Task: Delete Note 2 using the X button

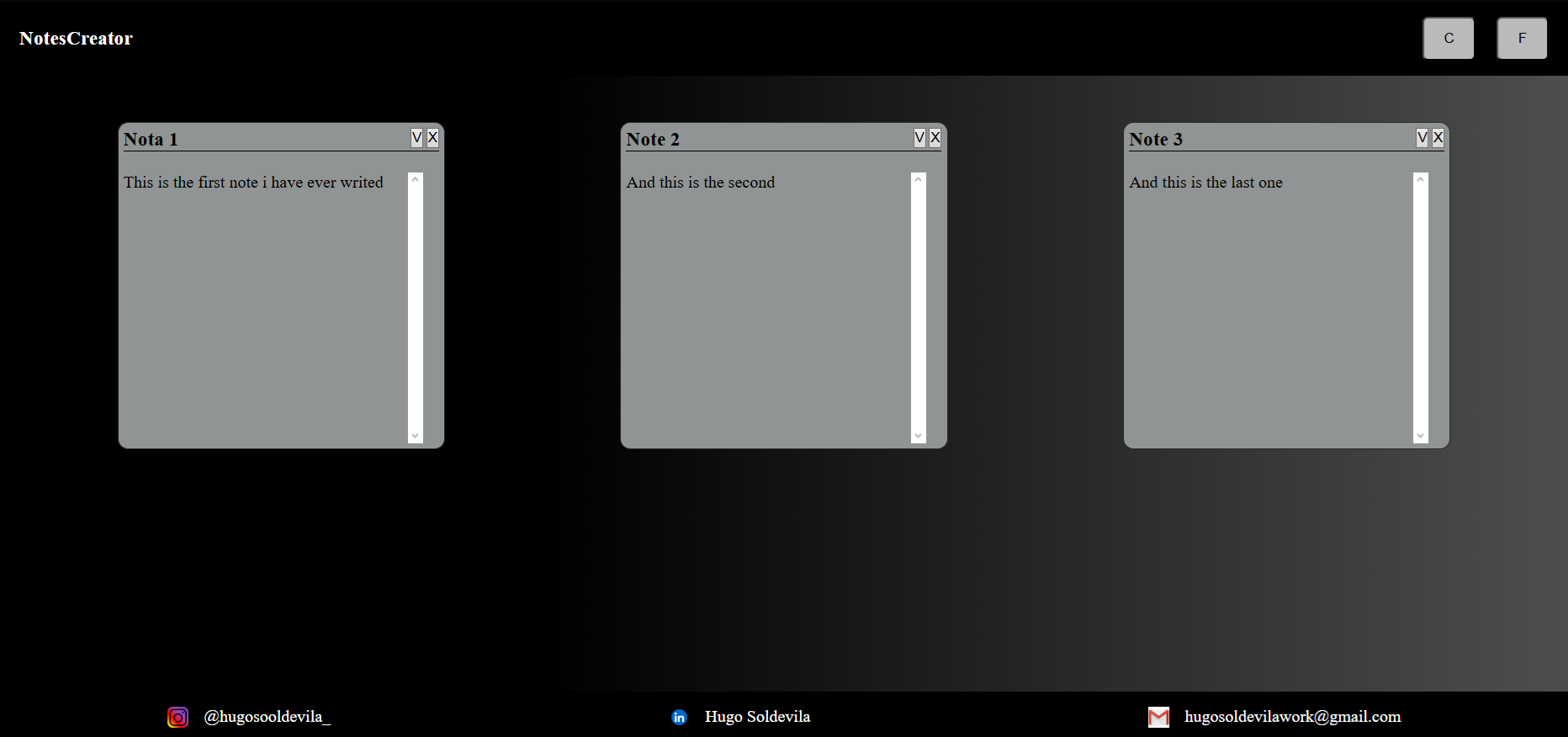Action: (x=935, y=138)
